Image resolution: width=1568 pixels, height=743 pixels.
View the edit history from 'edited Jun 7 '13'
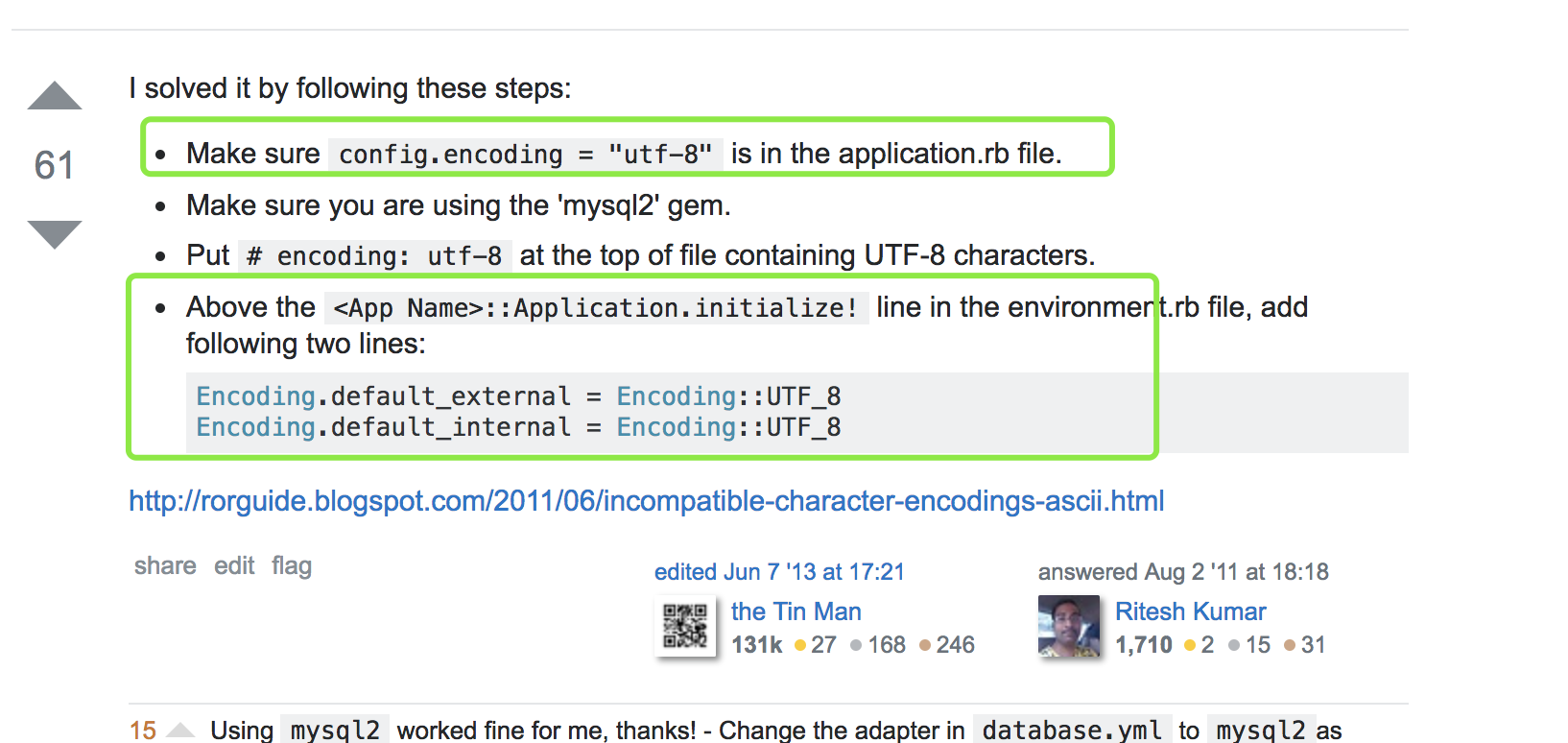pyautogui.click(x=779, y=572)
